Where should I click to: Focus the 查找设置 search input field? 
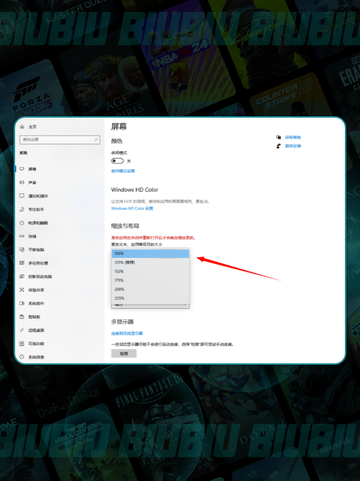point(60,140)
